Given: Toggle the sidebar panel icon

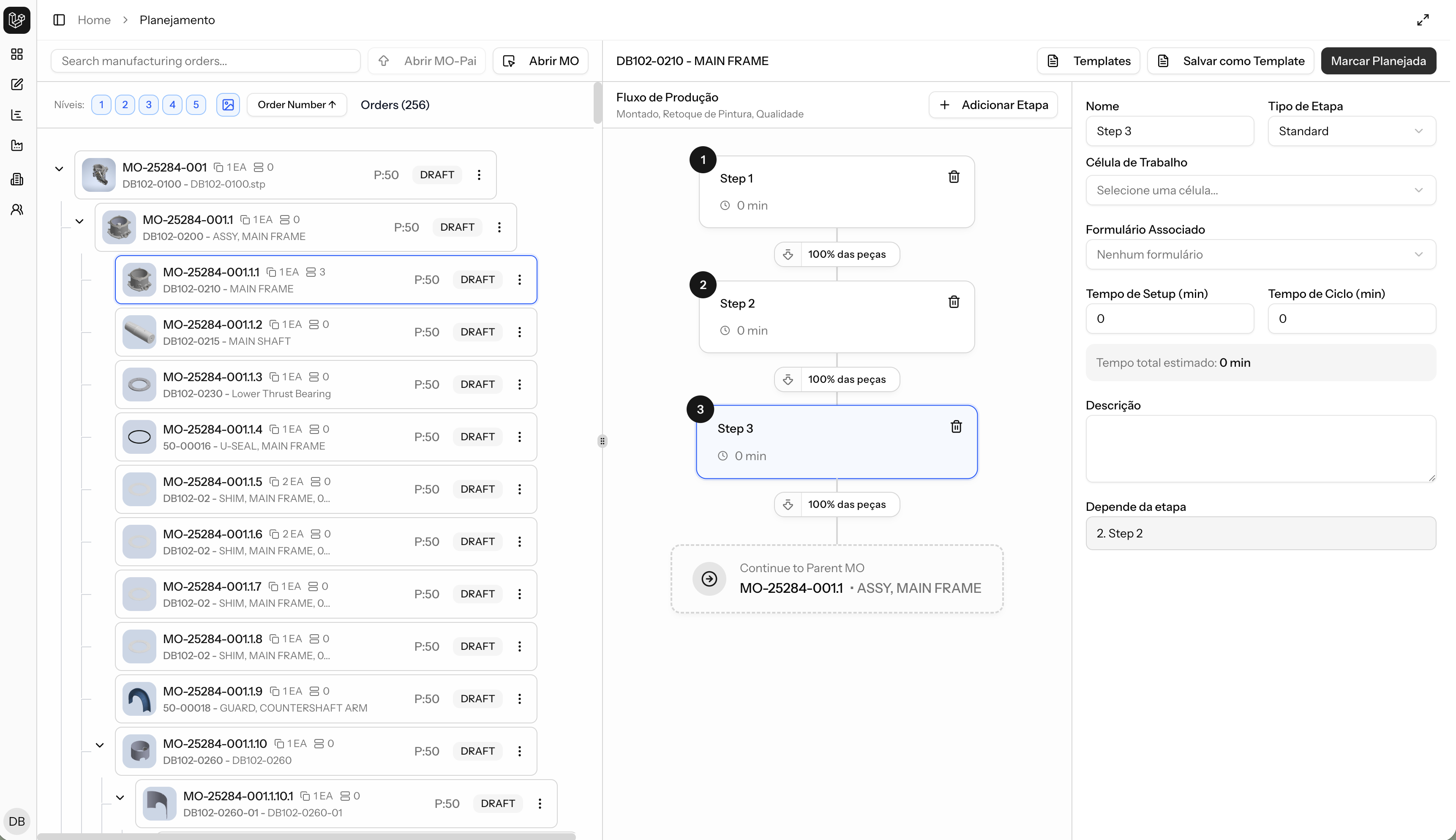Looking at the screenshot, I should coord(59,19).
